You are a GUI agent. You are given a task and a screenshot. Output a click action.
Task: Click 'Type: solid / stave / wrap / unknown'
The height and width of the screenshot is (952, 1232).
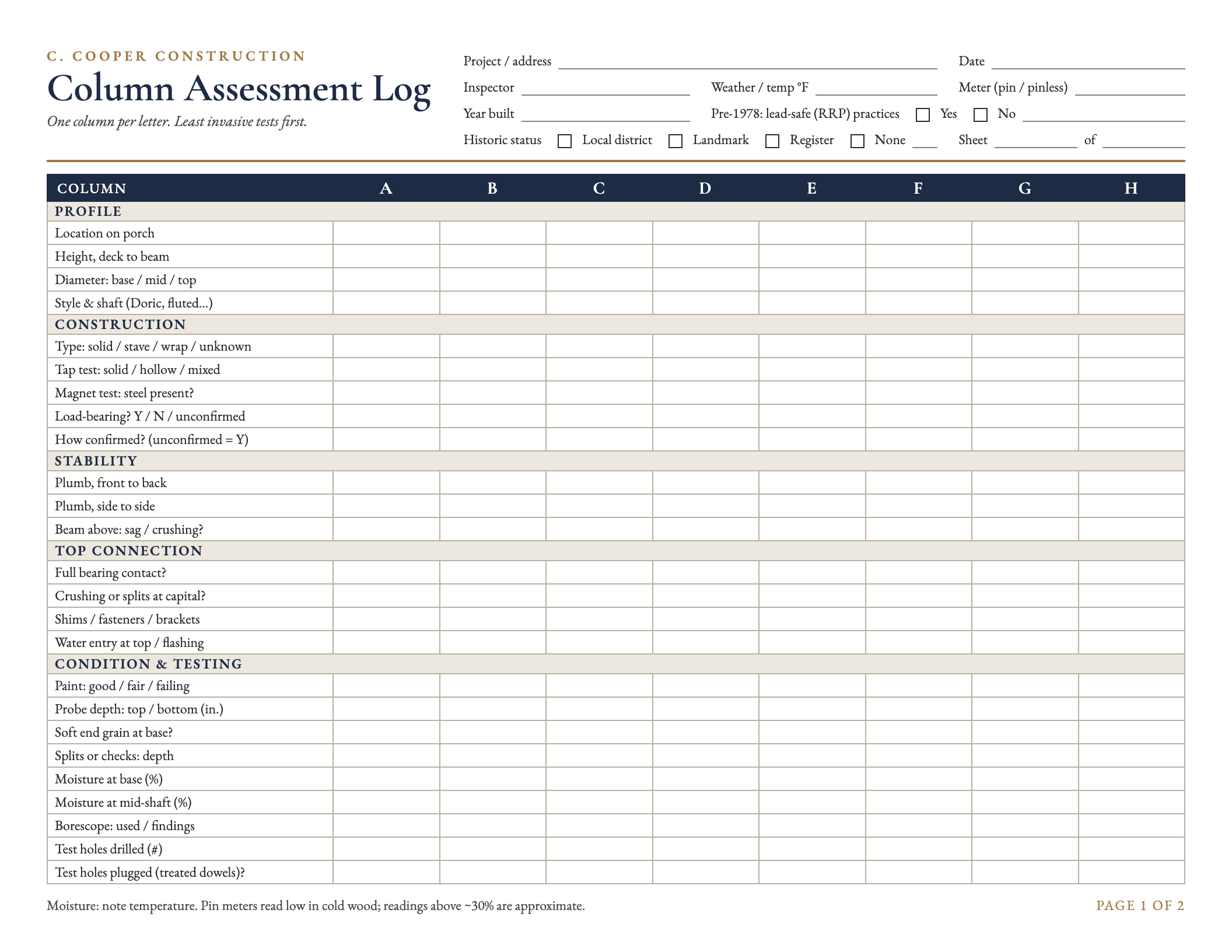pos(153,346)
